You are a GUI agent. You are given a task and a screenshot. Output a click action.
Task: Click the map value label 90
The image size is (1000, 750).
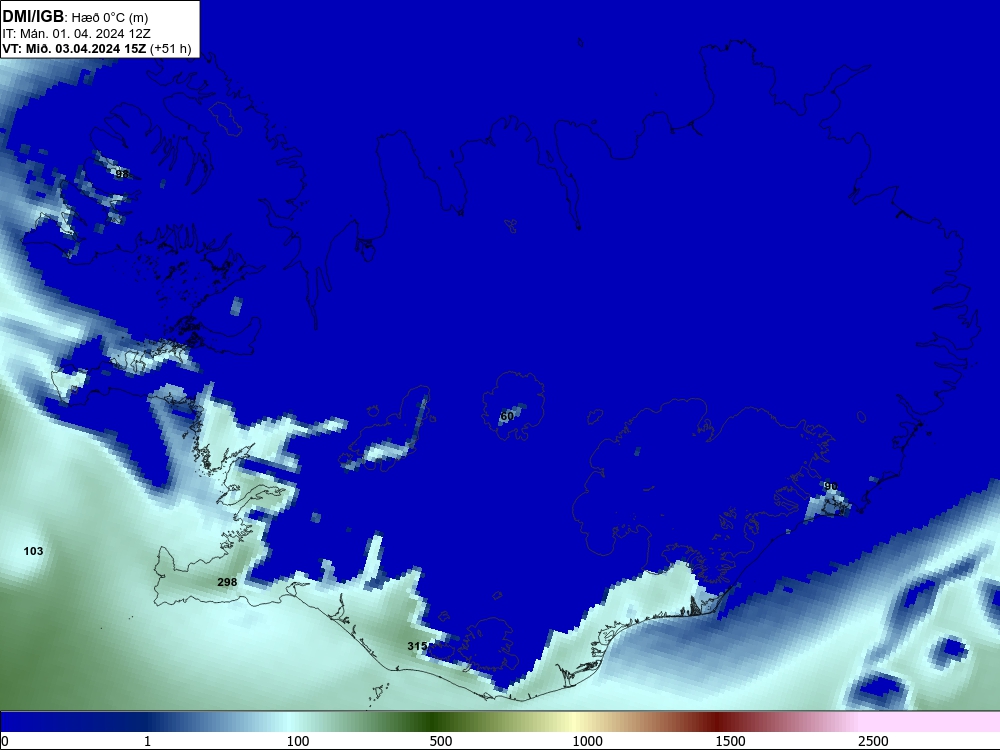[830, 486]
